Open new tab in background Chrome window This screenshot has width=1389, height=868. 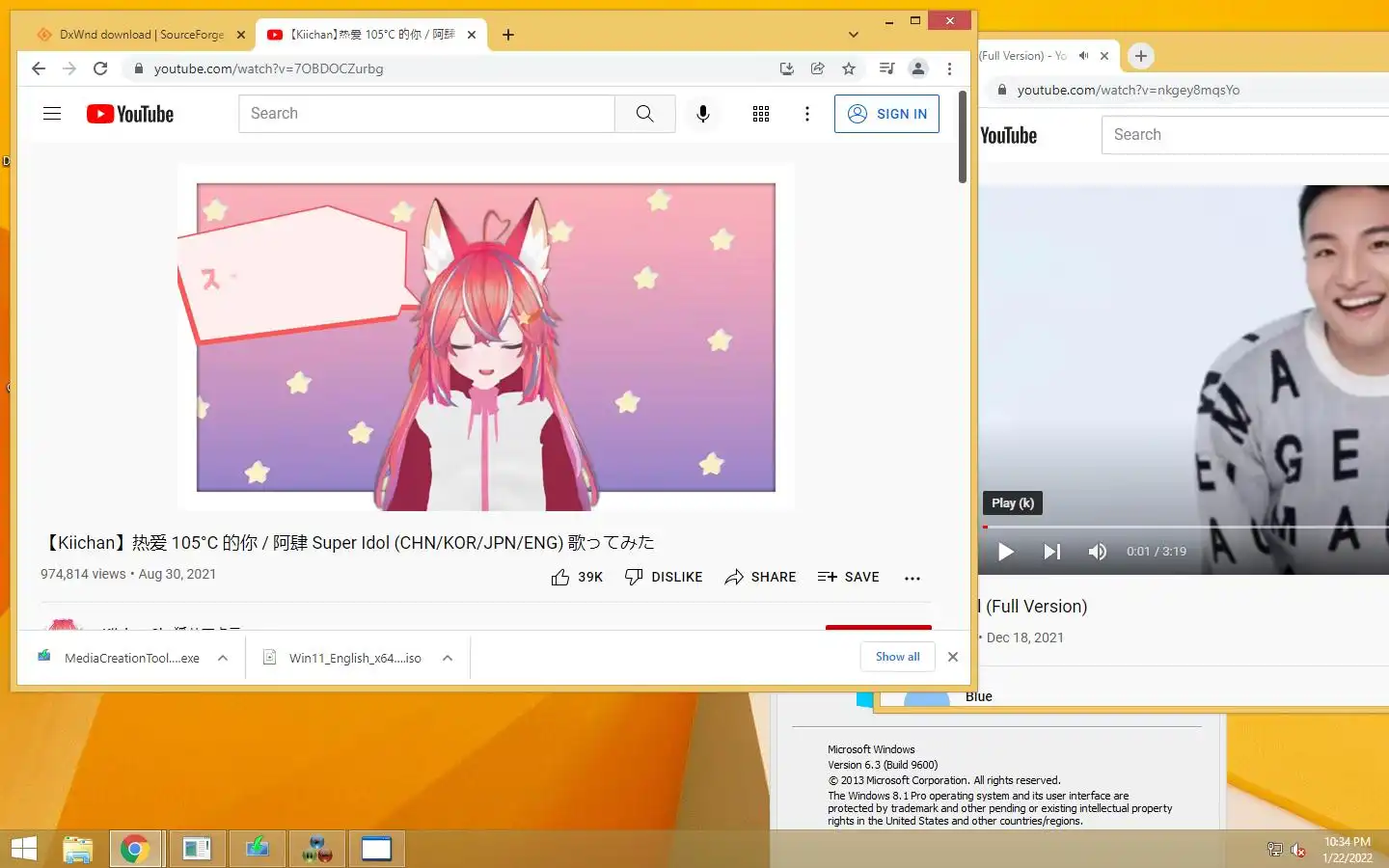coord(1141,56)
